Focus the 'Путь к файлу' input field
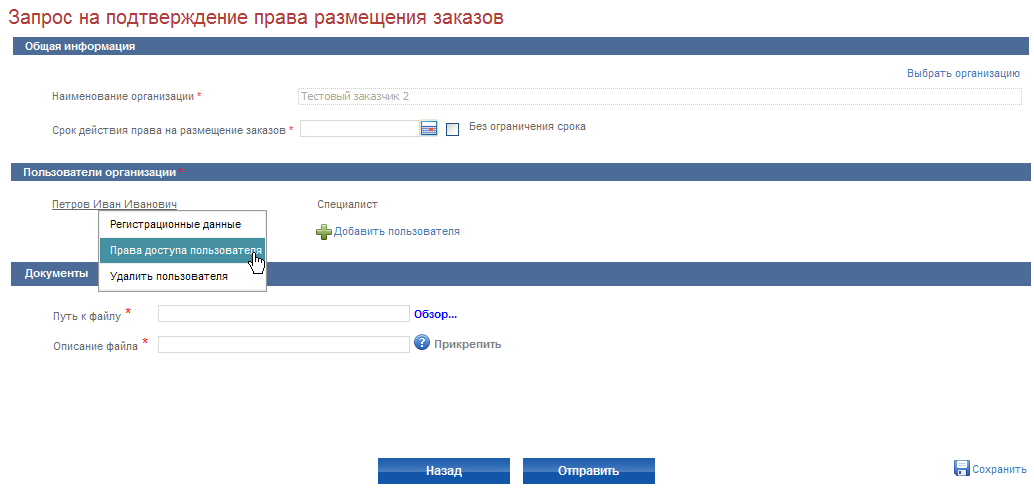This screenshot has height=494, width=1034. pos(284,313)
